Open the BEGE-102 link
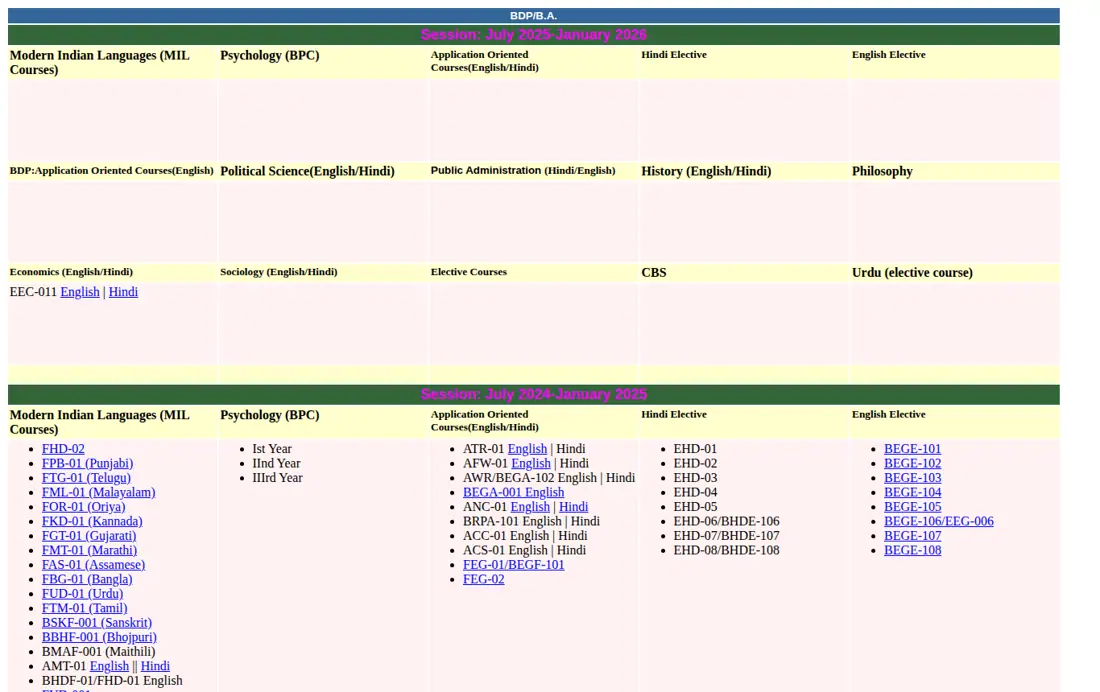This screenshot has height=692, width=1100. pos(913,463)
